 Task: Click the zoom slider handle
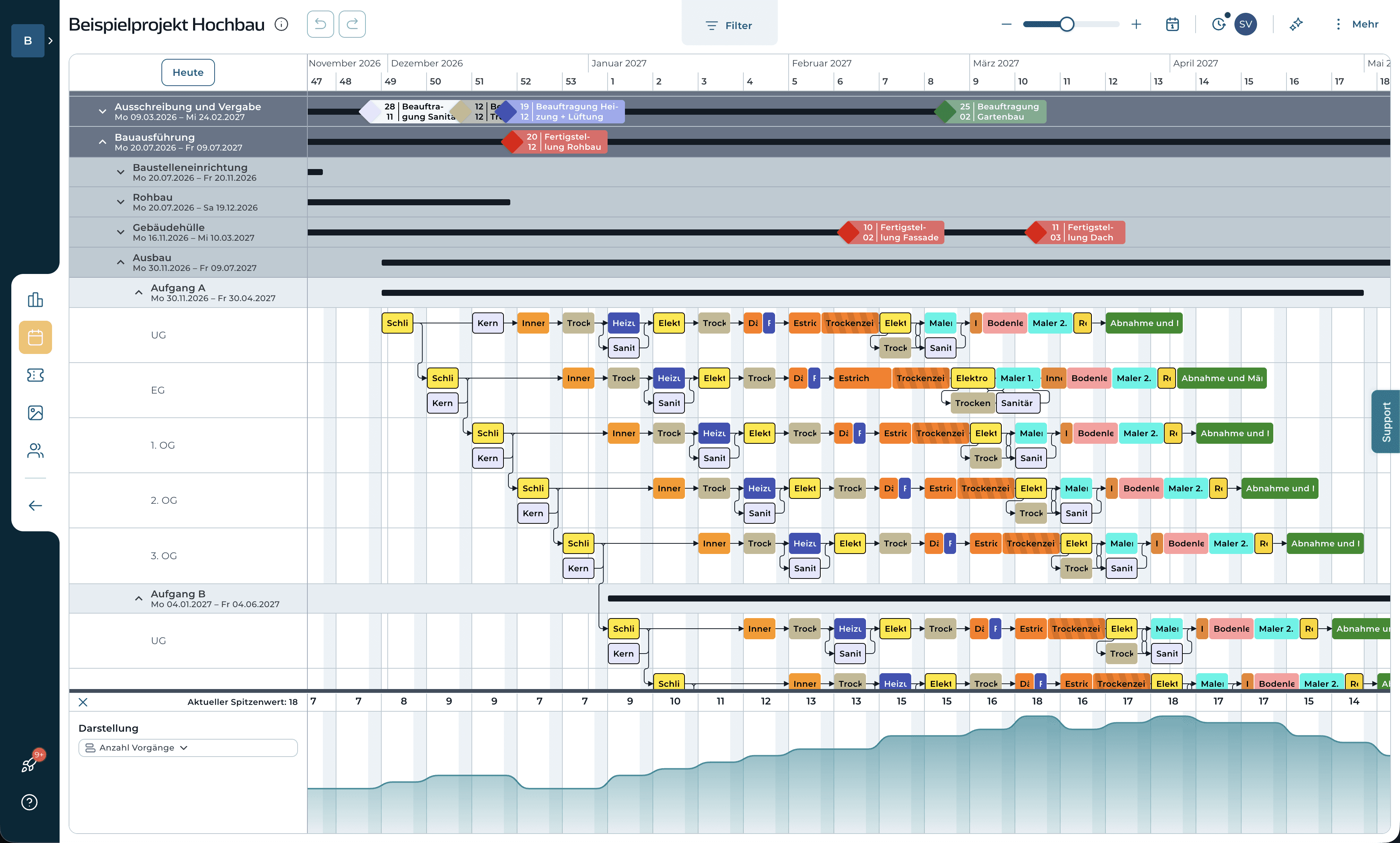(x=1067, y=25)
